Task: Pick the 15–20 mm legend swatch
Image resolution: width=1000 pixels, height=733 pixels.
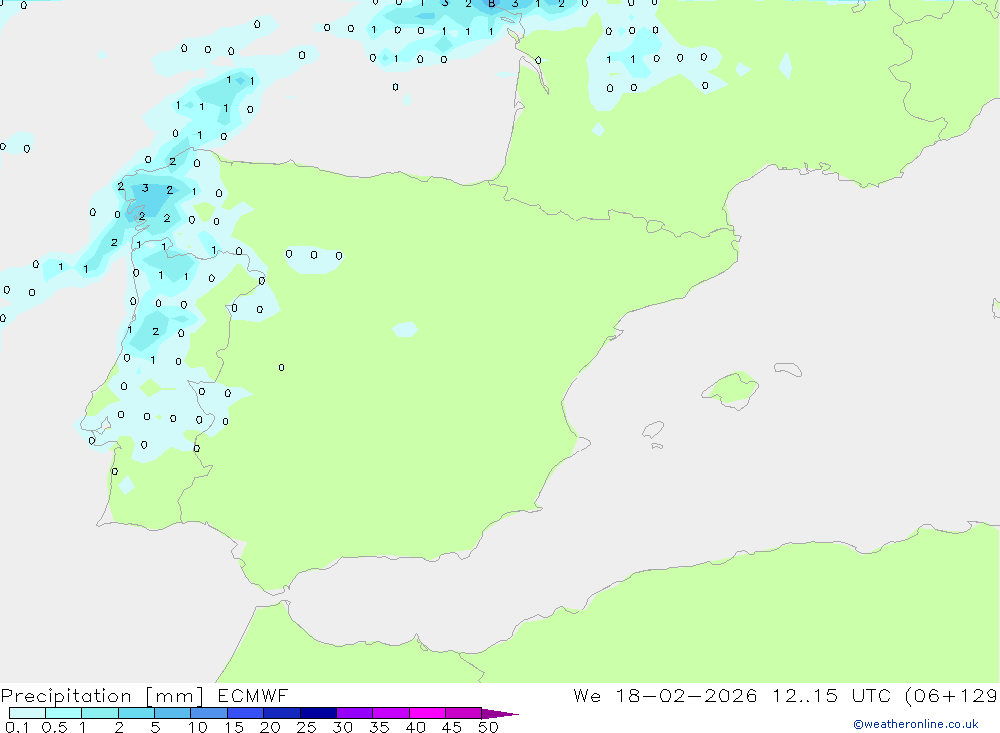Action: coord(246,713)
